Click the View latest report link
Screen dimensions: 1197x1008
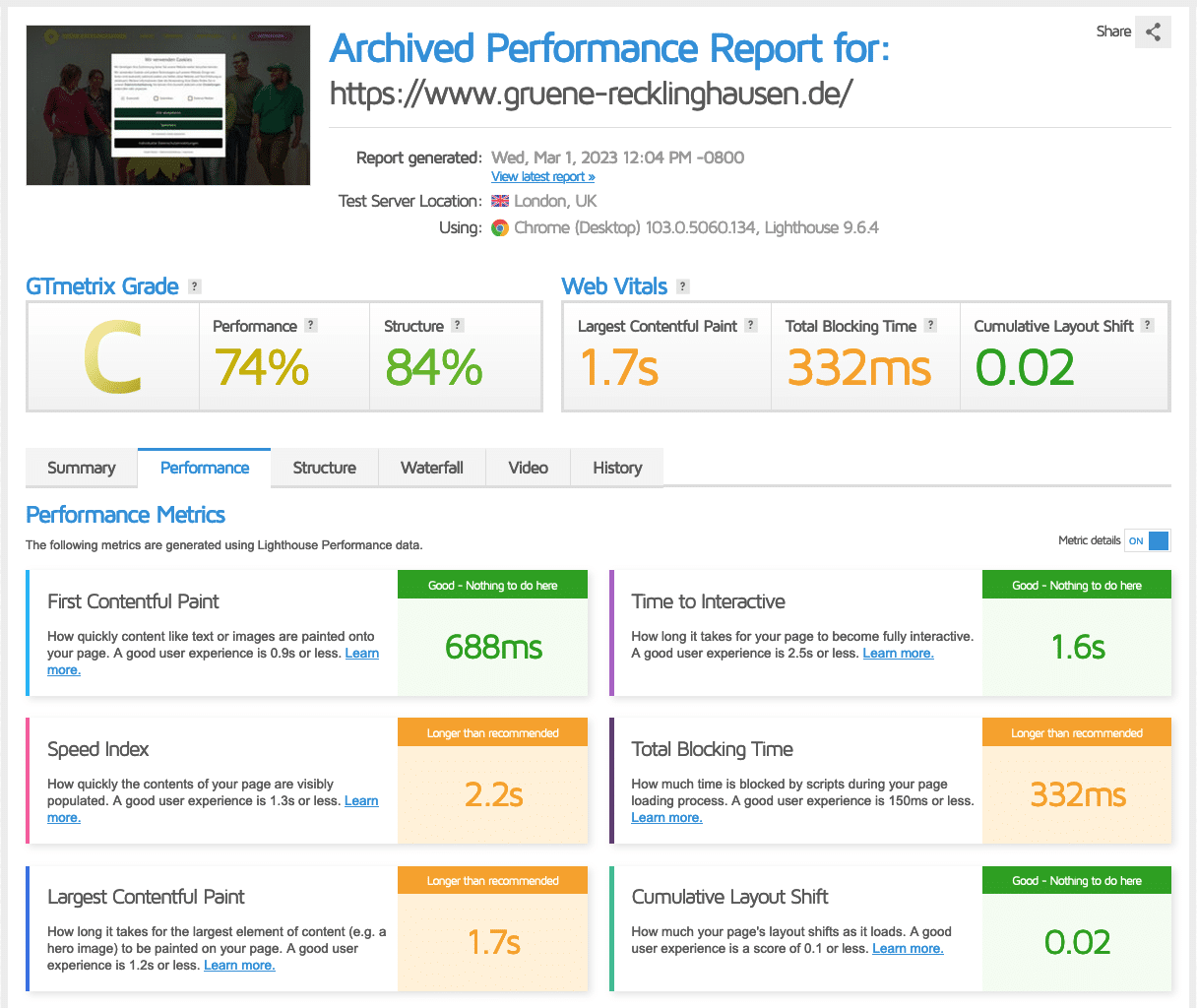coord(542,177)
